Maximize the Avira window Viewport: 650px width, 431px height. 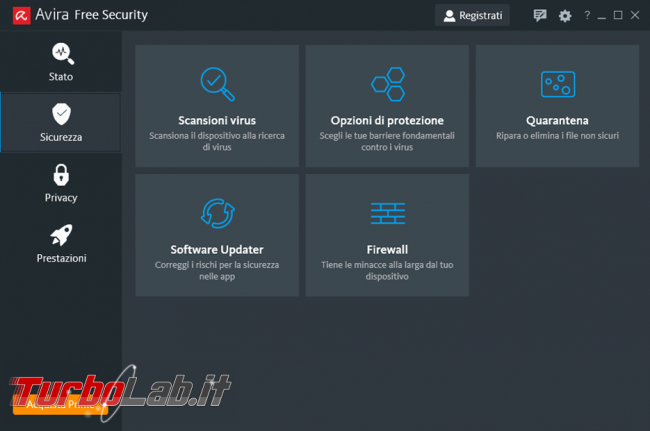pos(618,15)
